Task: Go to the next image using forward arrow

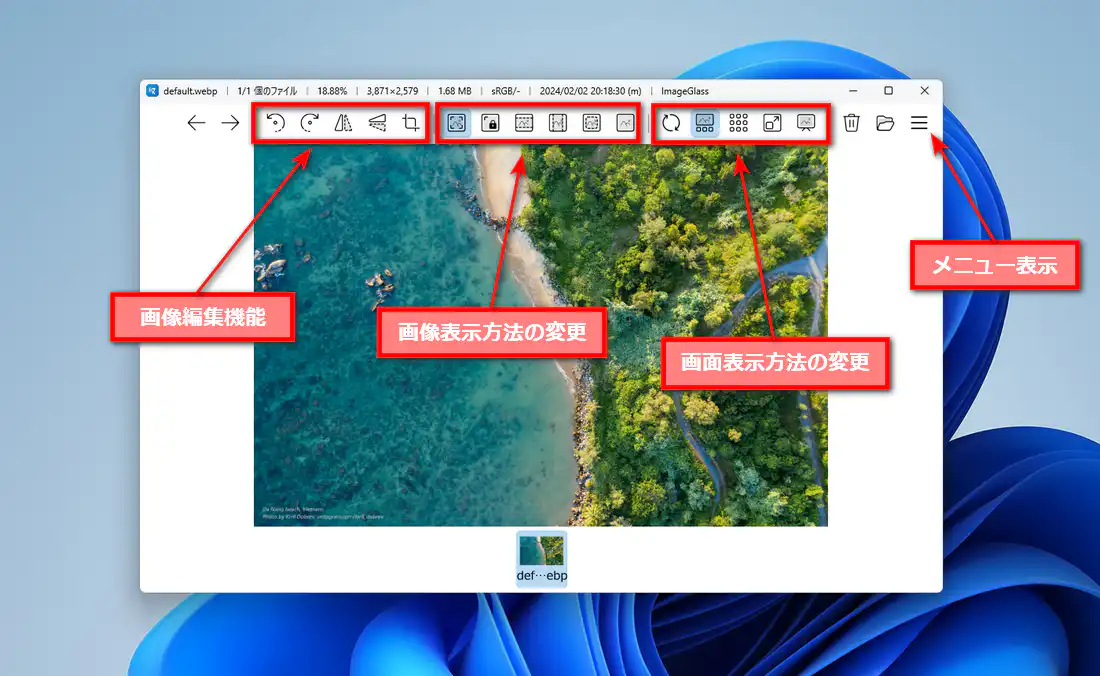Action: (231, 123)
